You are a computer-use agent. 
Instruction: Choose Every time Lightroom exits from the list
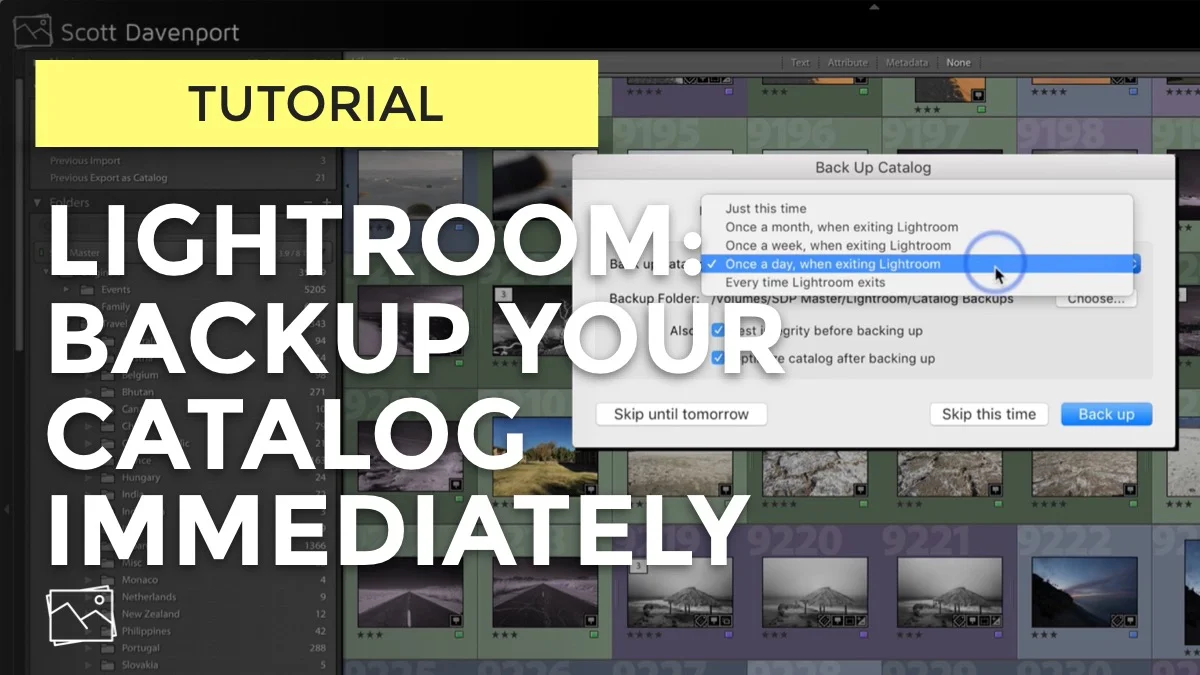click(x=806, y=282)
